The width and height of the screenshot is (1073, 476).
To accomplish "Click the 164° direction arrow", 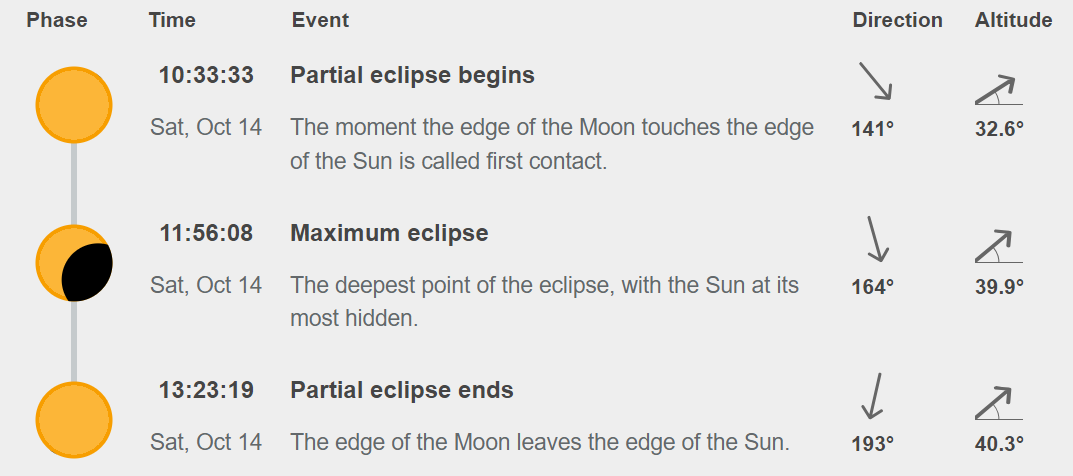I will click(x=878, y=239).
